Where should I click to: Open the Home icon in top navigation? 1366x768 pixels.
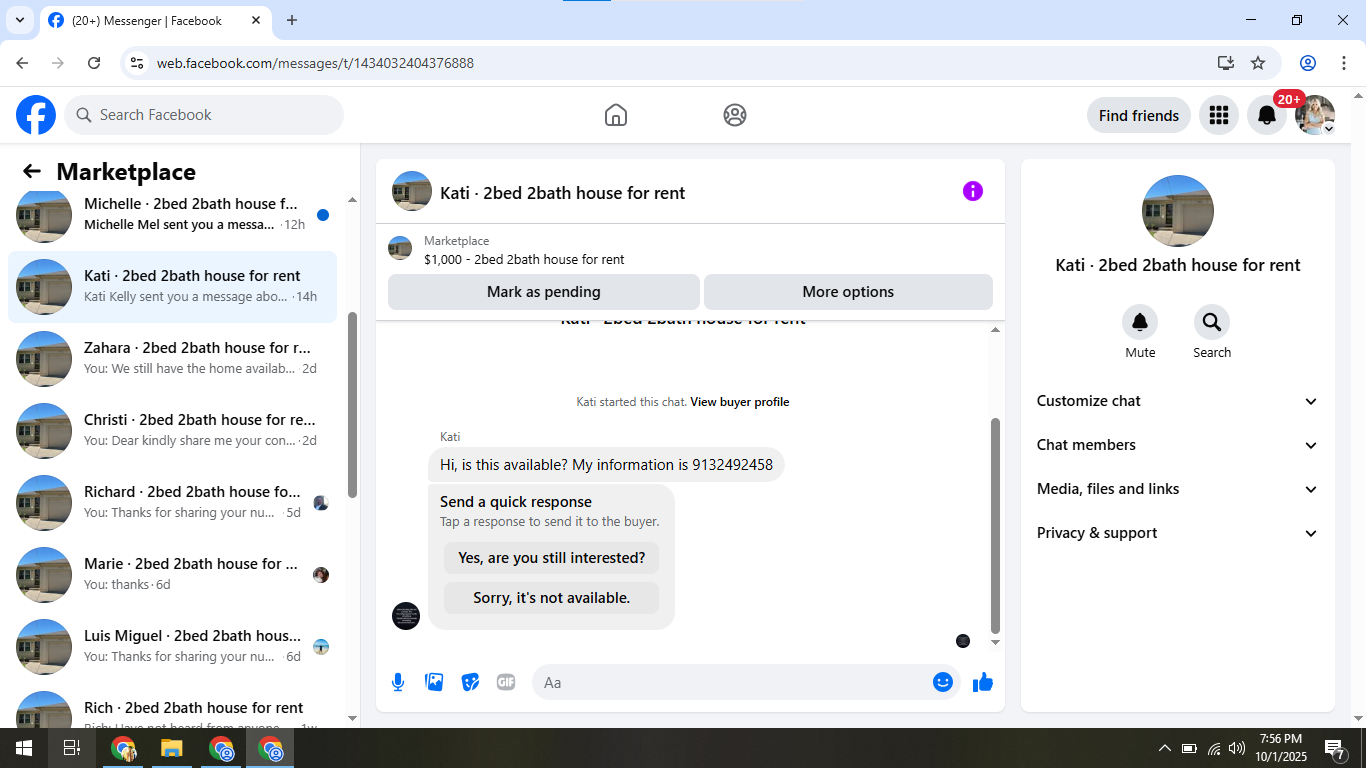(x=616, y=115)
